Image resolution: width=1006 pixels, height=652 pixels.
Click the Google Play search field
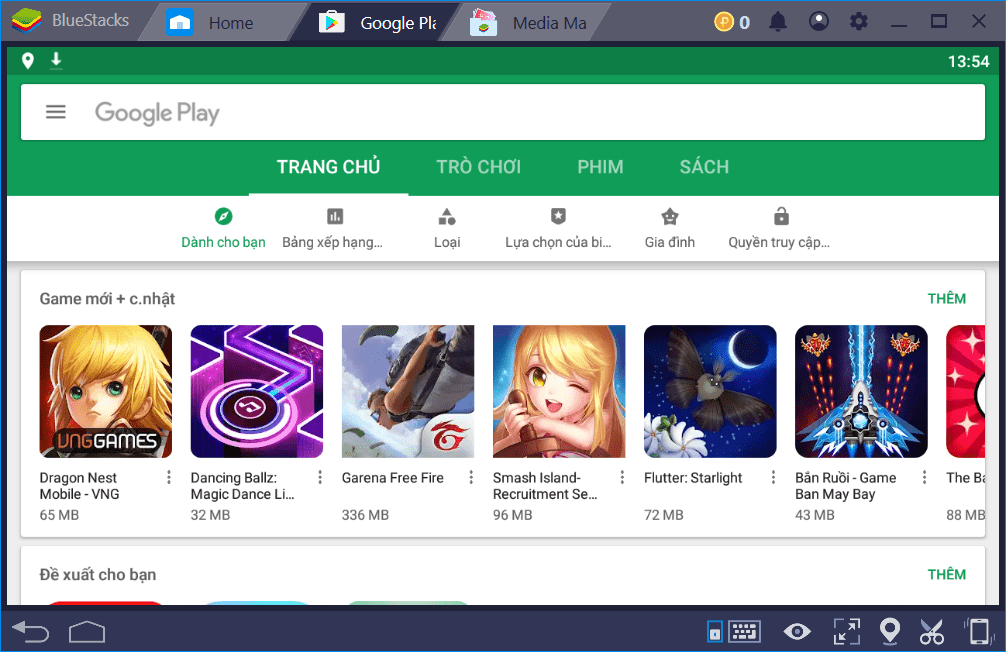click(x=503, y=112)
